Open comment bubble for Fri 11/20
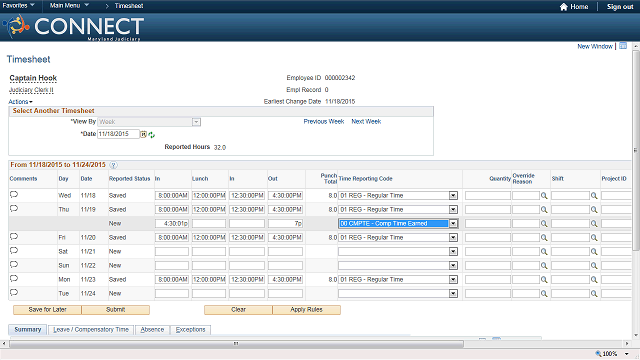The image size is (640, 360). (x=14, y=237)
